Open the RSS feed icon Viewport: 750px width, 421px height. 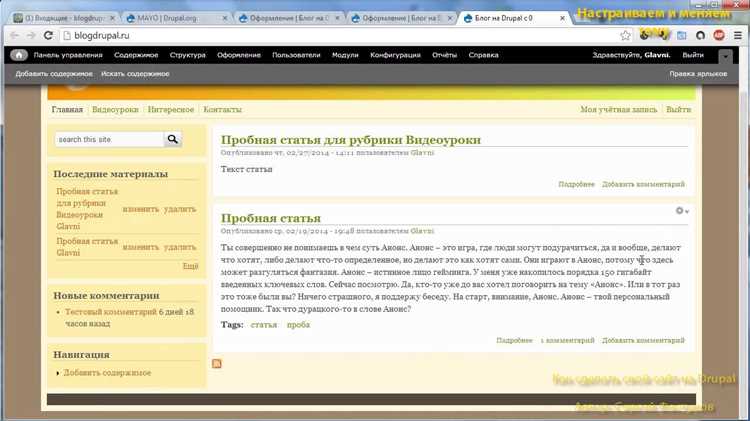[217, 364]
